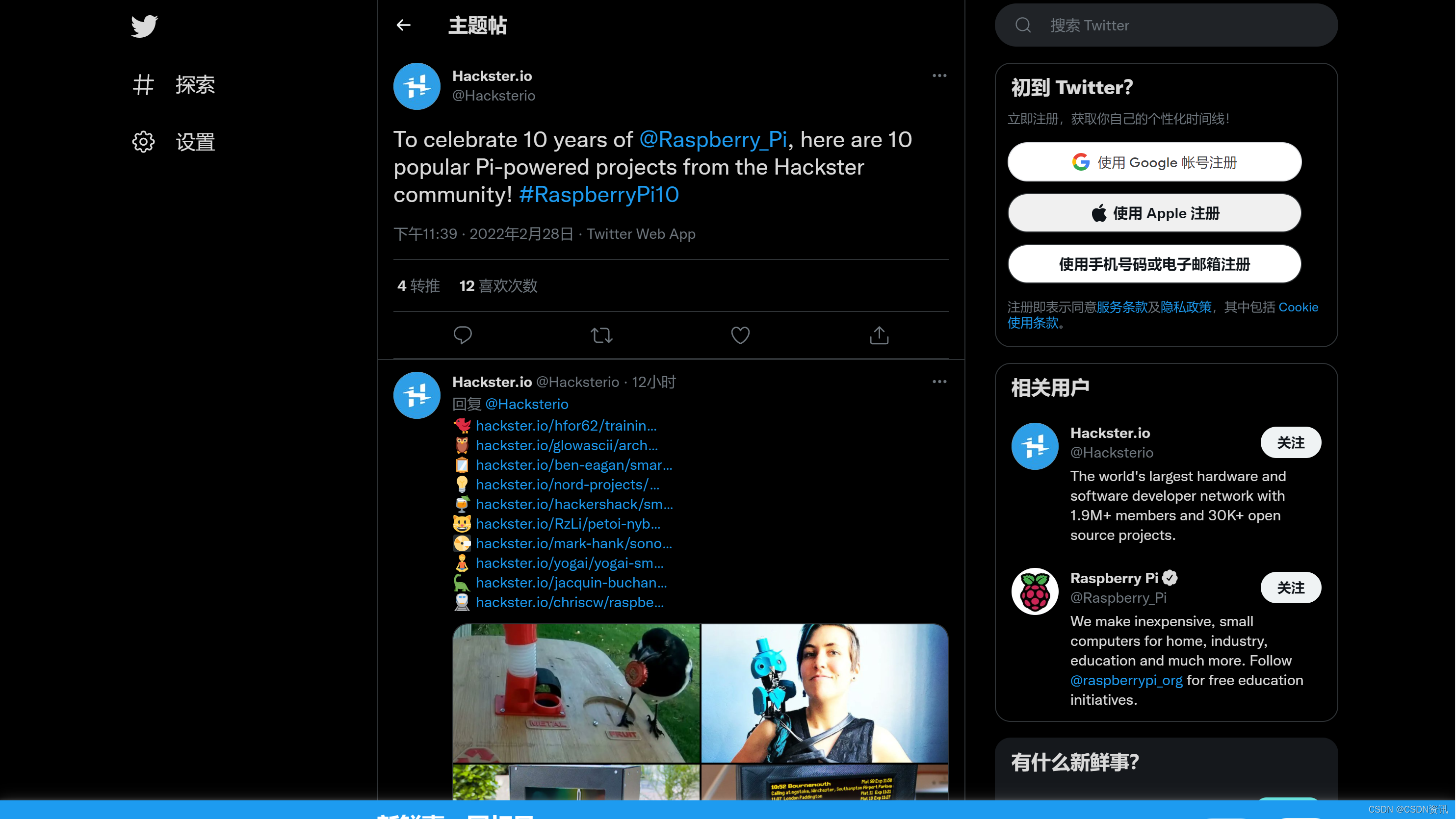This screenshot has width=1456, height=819.
Task: Open the magpie bird photo thumbnail
Action: click(576, 693)
